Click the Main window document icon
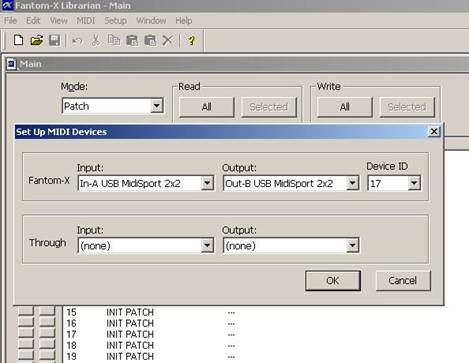The image size is (469, 363). tap(11, 64)
